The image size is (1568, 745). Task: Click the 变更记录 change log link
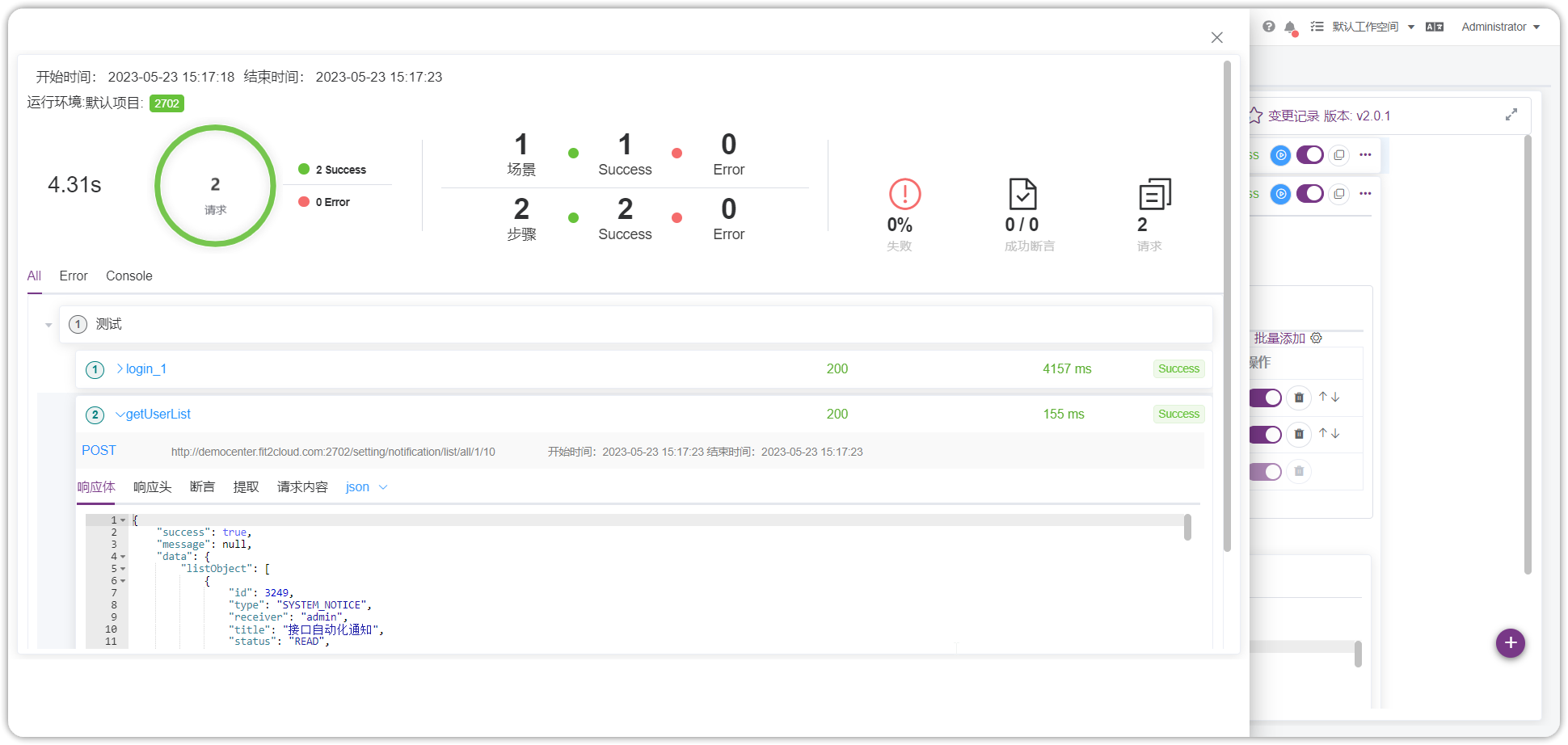click(1293, 116)
